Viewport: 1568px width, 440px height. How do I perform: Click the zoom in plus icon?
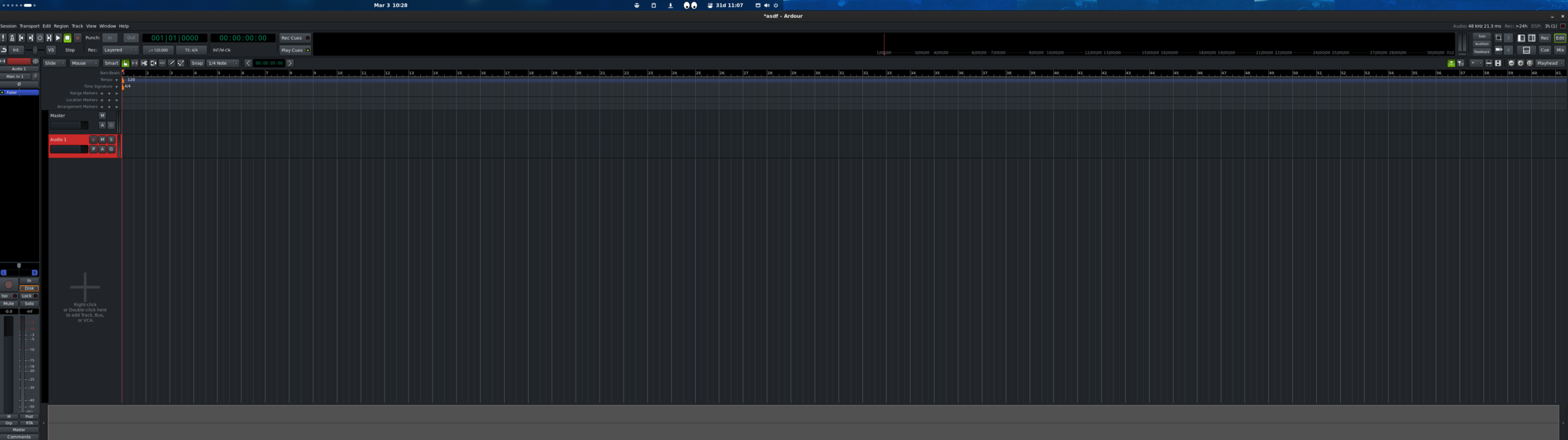click(1520, 63)
